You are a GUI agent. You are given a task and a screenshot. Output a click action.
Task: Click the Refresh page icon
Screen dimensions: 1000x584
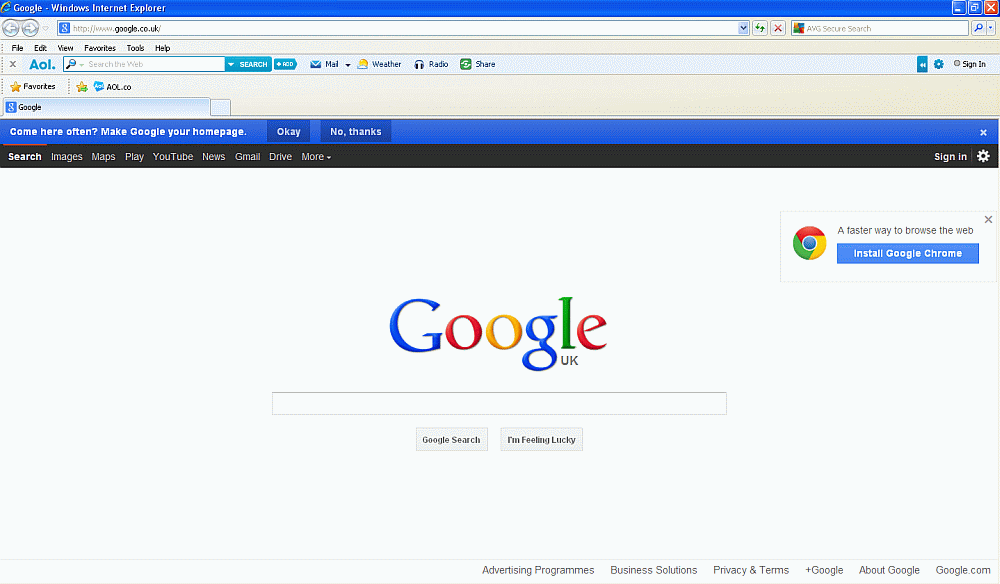coord(761,28)
